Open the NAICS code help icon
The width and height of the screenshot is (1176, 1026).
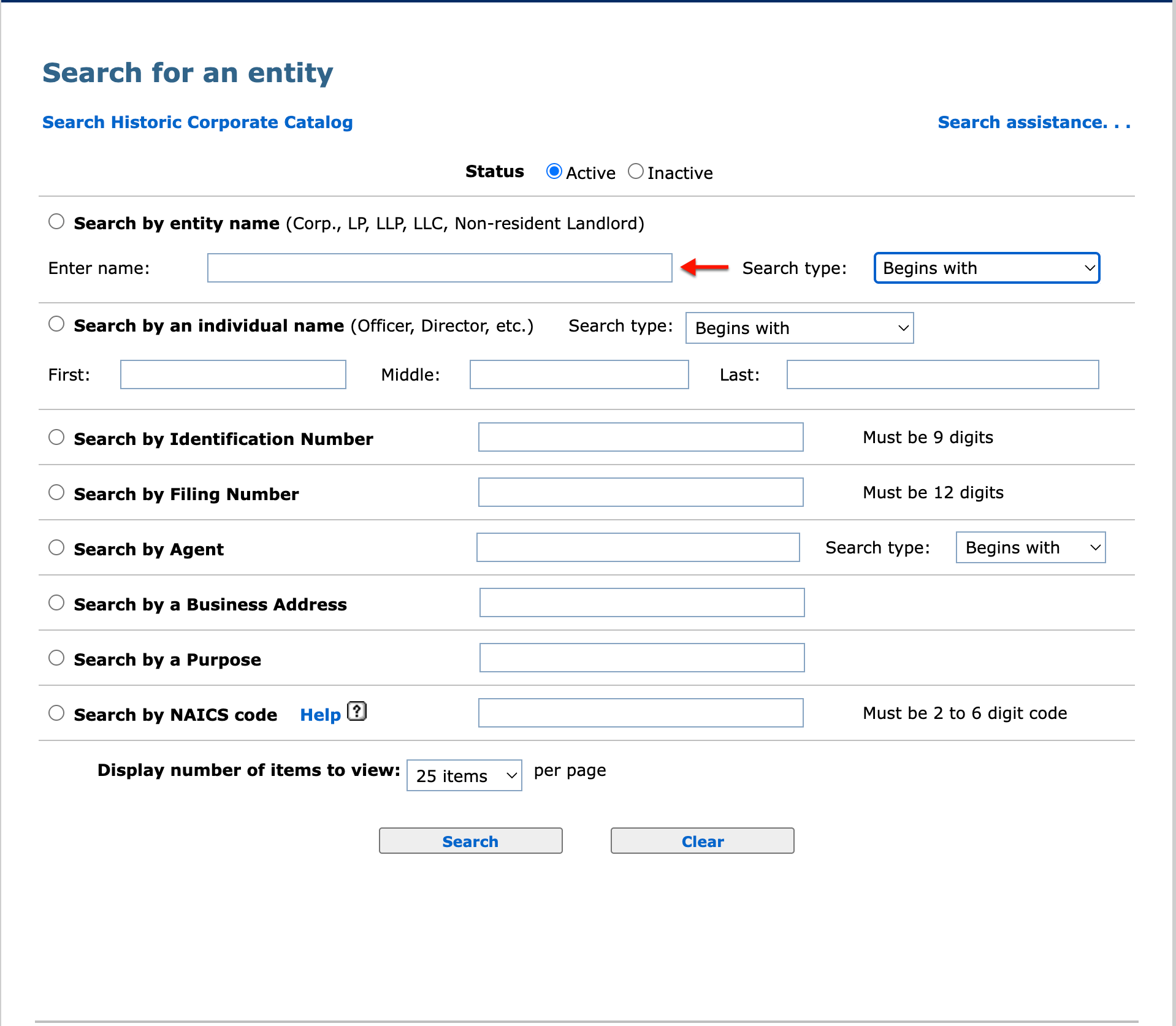click(x=357, y=711)
